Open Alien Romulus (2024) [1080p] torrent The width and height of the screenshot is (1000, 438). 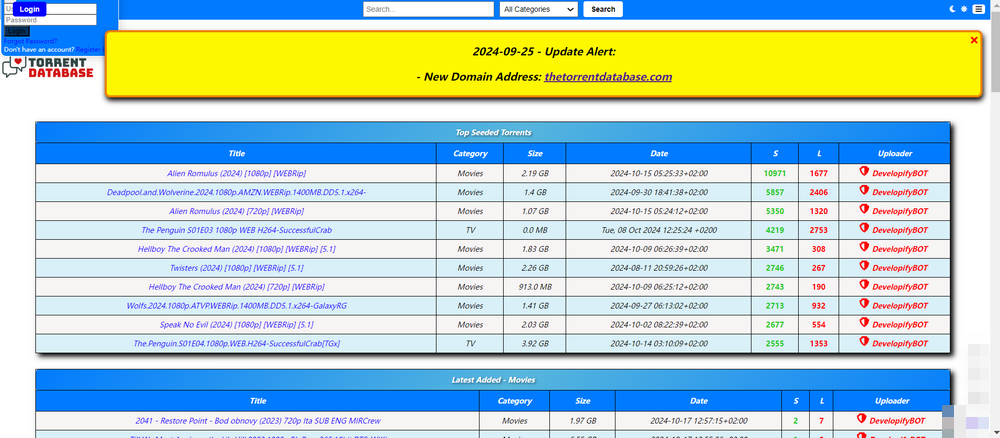(x=237, y=173)
